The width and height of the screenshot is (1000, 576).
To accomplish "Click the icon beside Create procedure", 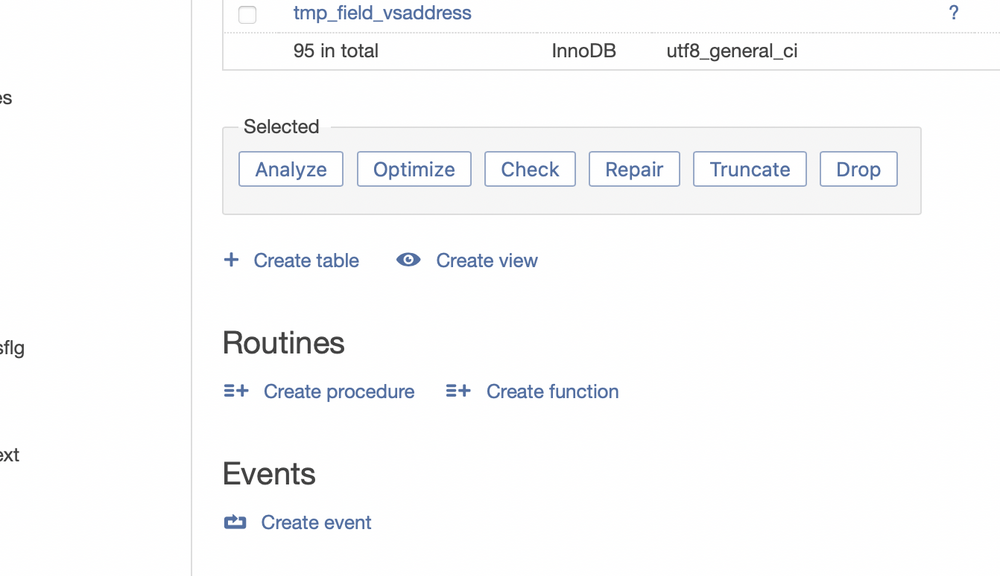I will [x=236, y=391].
